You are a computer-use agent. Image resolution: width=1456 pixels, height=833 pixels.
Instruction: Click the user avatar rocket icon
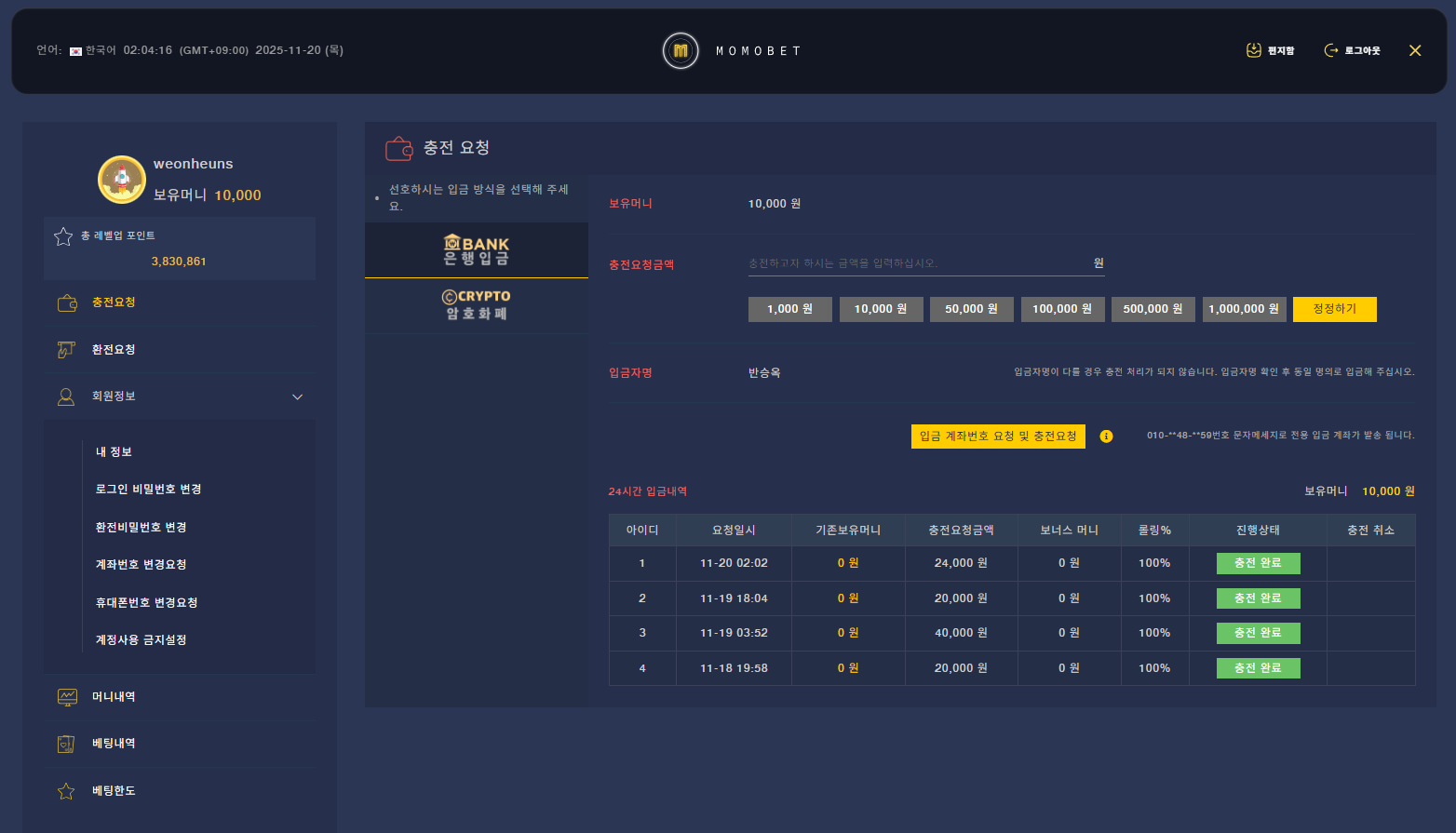122,180
